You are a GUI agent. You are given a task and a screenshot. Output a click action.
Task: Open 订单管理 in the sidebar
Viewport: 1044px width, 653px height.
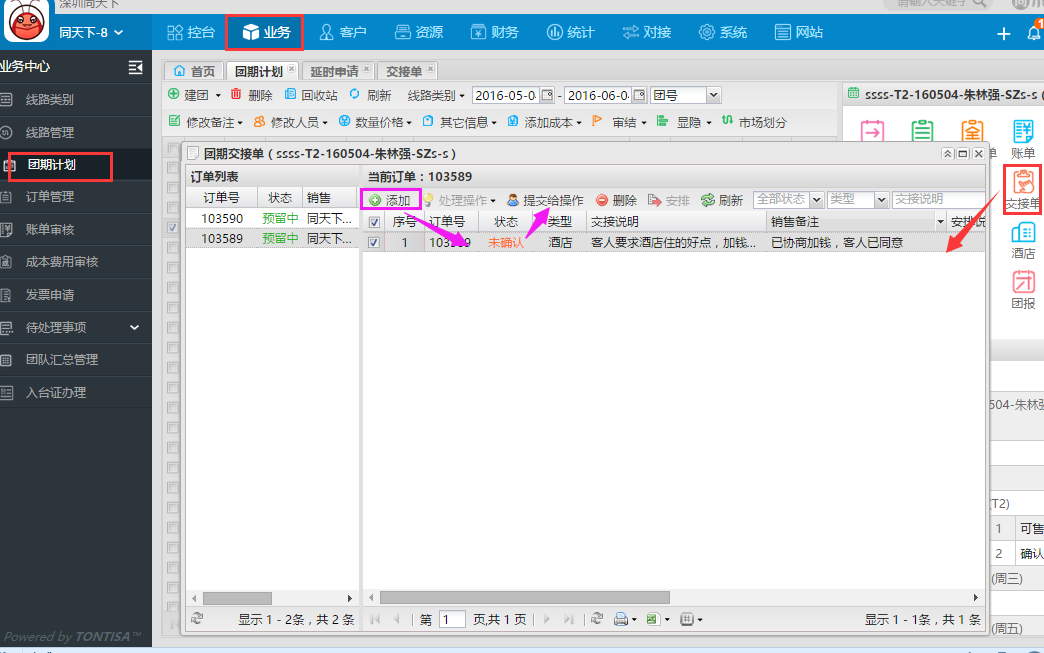point(75,197)
